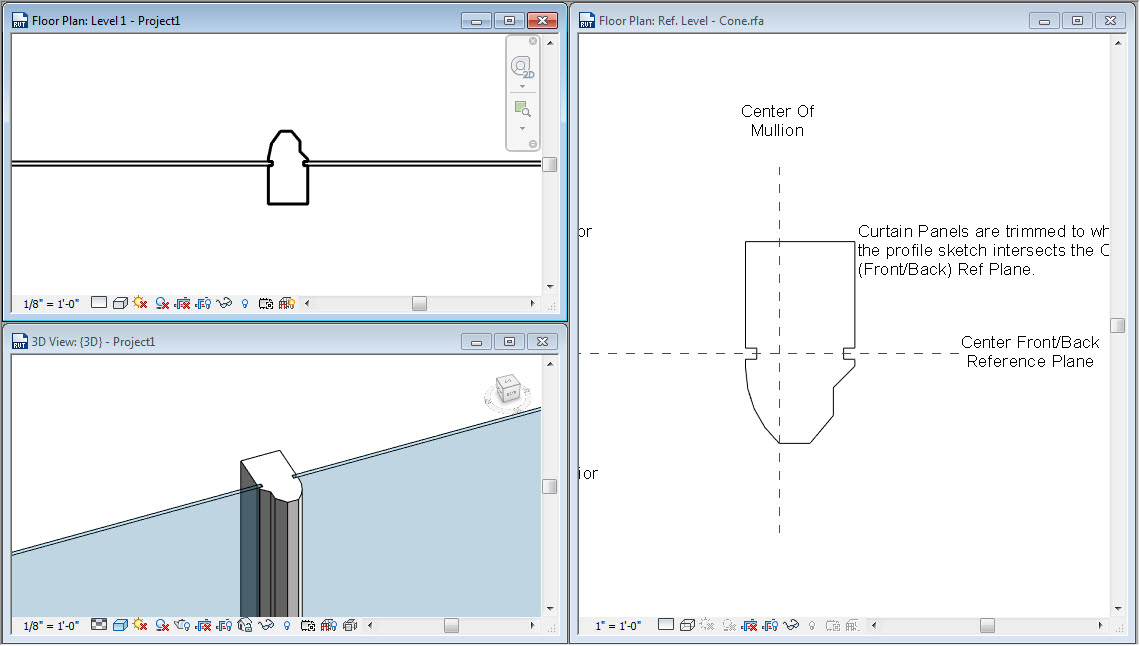Click horizontal scroll thumb in Level 1 view
This screenshot has height=646, width=1140.
[x=420, y=304]
